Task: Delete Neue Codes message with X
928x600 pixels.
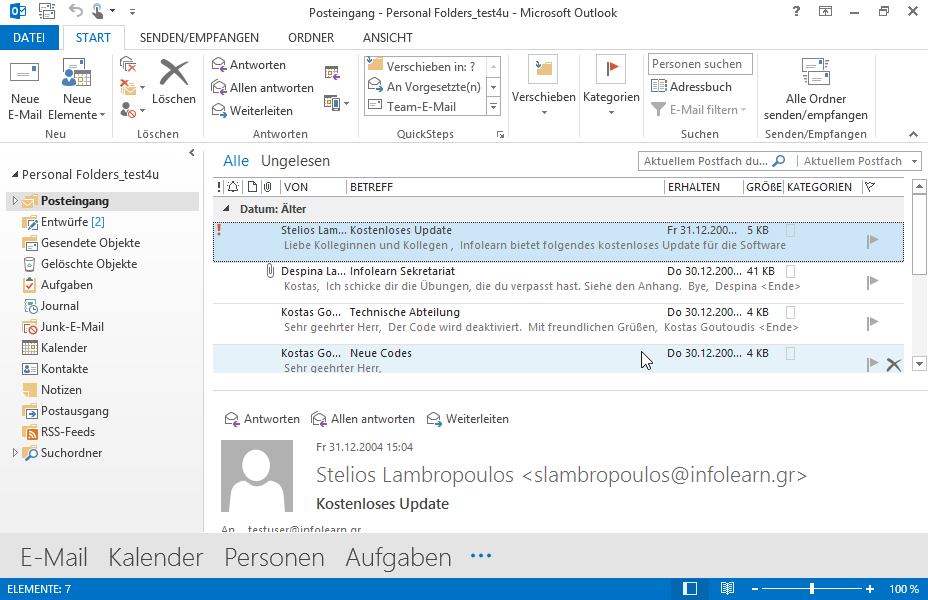Action: pos(894,364)
